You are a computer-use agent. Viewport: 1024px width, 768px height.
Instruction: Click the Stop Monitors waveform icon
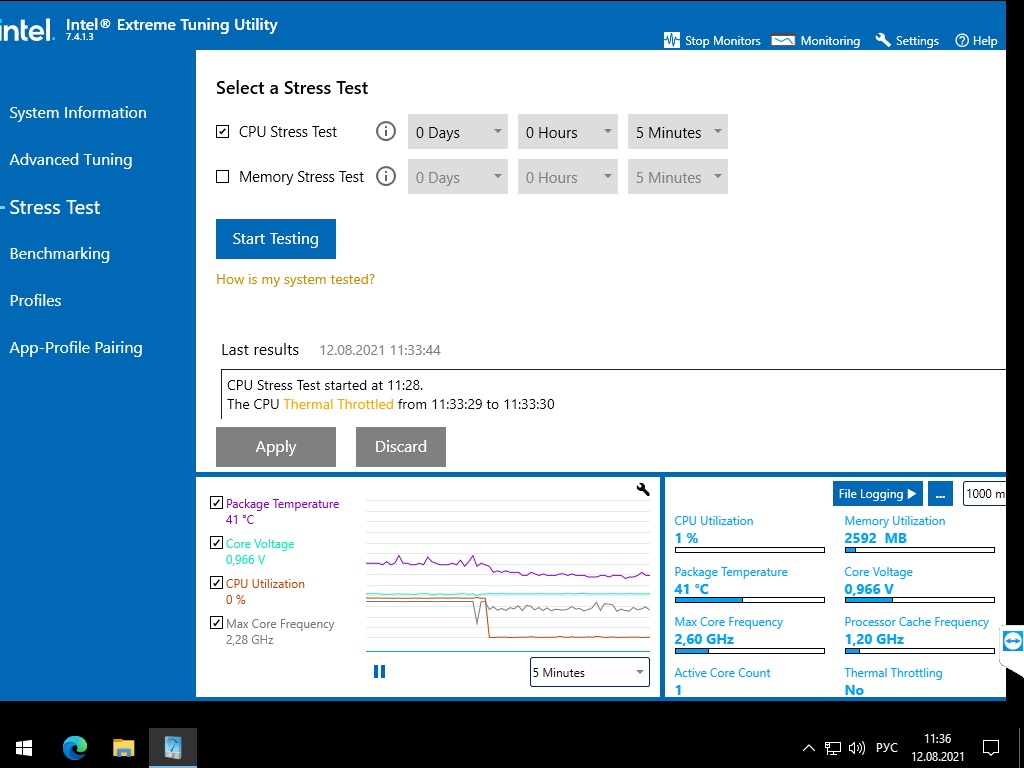pyautogui.click(x=671, y=40)
